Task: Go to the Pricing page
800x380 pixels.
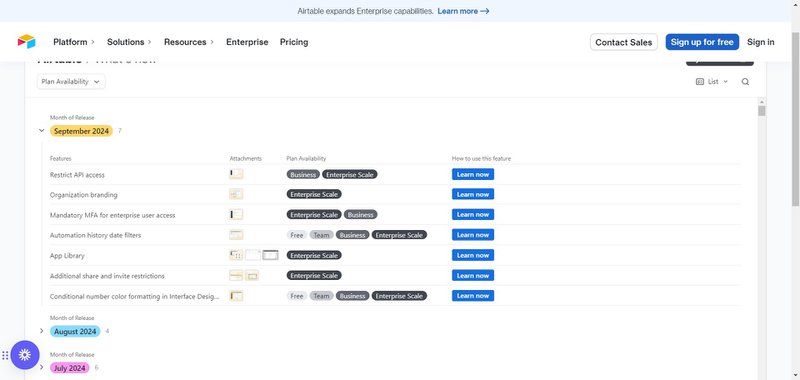Action: pos(294,42)
